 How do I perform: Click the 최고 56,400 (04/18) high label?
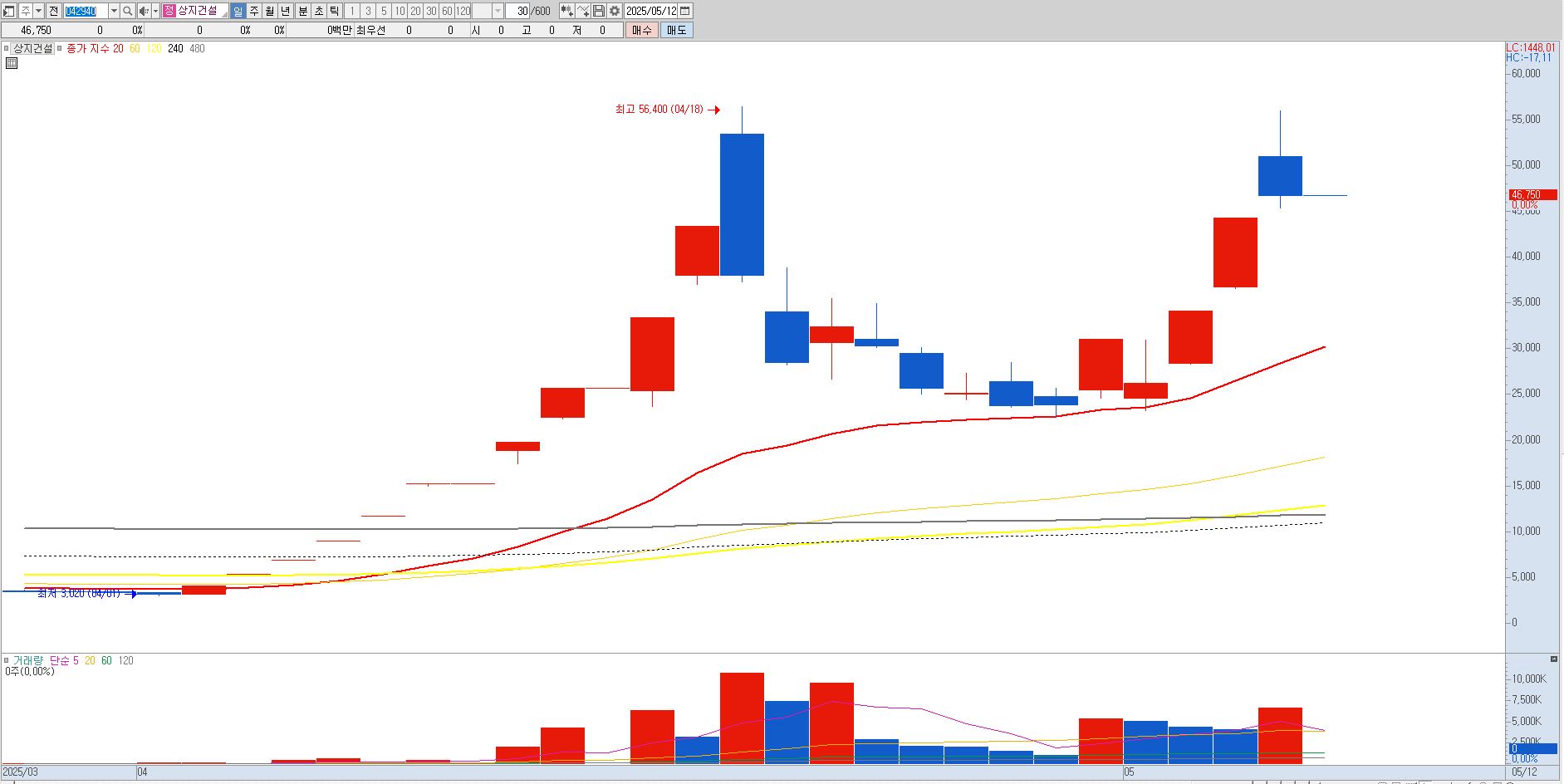[659, 109]
